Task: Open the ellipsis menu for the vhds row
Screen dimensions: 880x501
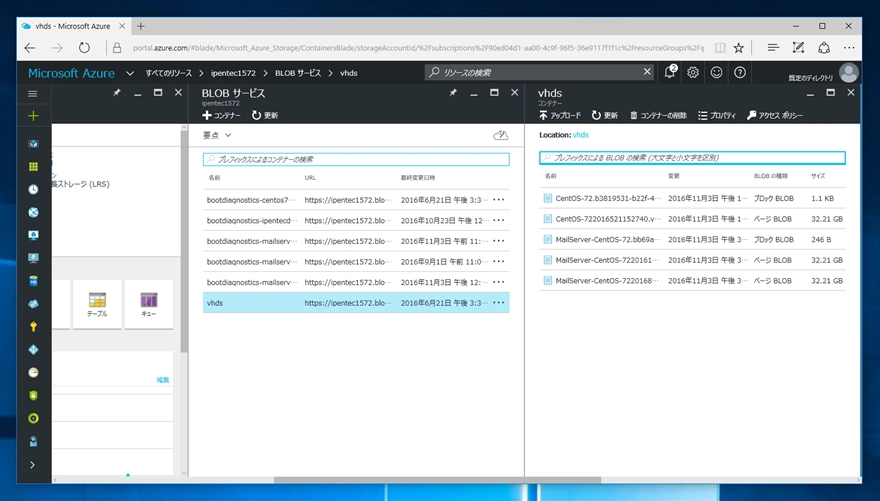Action: [x=498, y=302]
